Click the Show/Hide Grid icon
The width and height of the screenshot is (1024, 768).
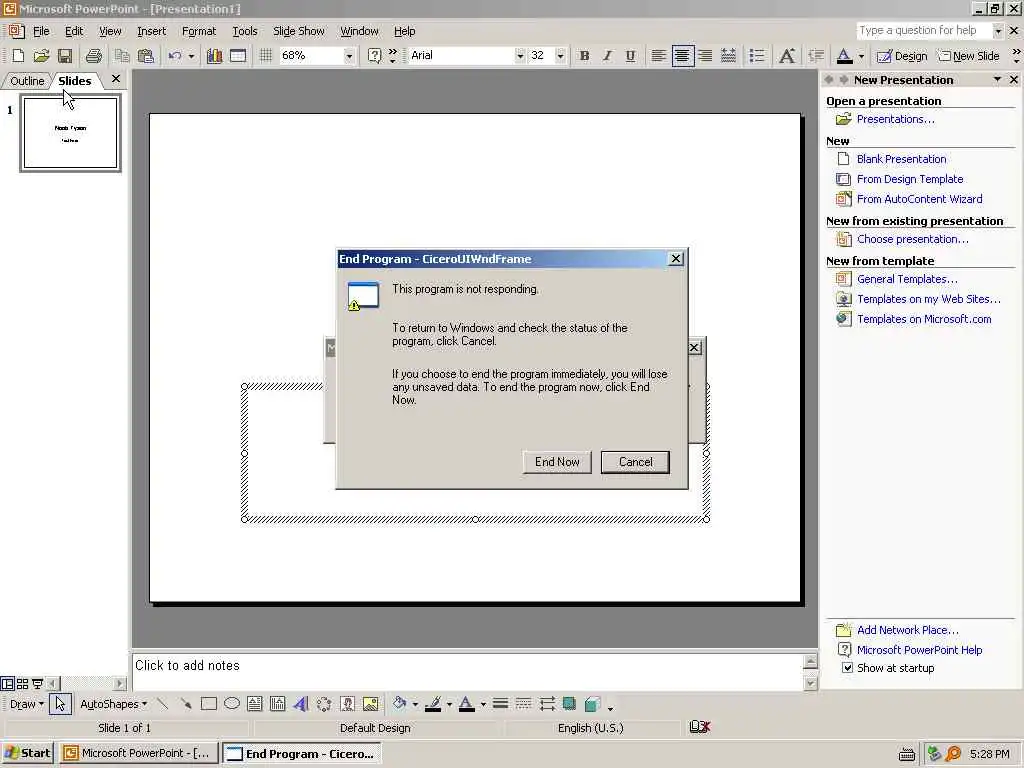[x=266, y=56]
